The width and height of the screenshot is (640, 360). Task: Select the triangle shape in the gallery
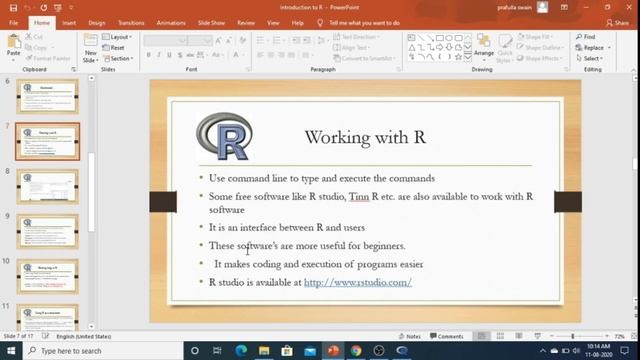(411, 48)
